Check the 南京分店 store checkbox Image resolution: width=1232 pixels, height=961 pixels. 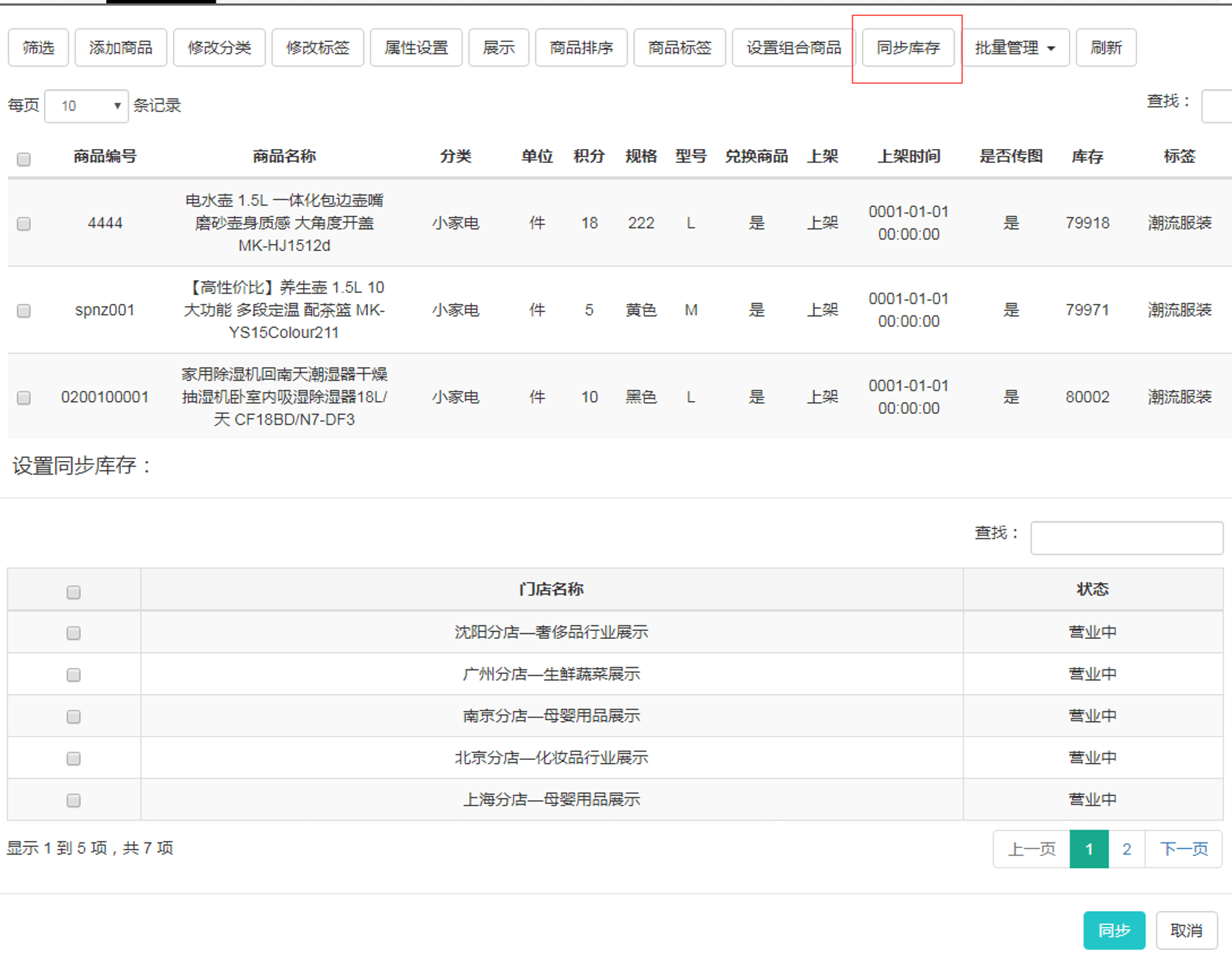[x=73, y=717]
